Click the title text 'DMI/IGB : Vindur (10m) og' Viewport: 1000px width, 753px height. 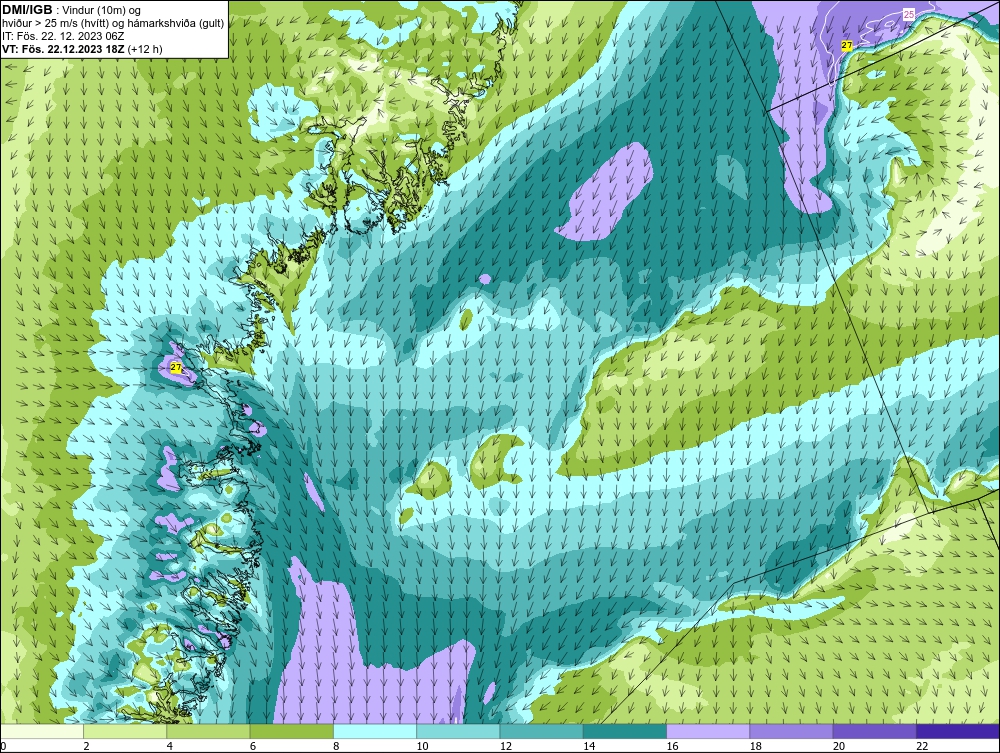pyautogui.click(x=72, y=10)
